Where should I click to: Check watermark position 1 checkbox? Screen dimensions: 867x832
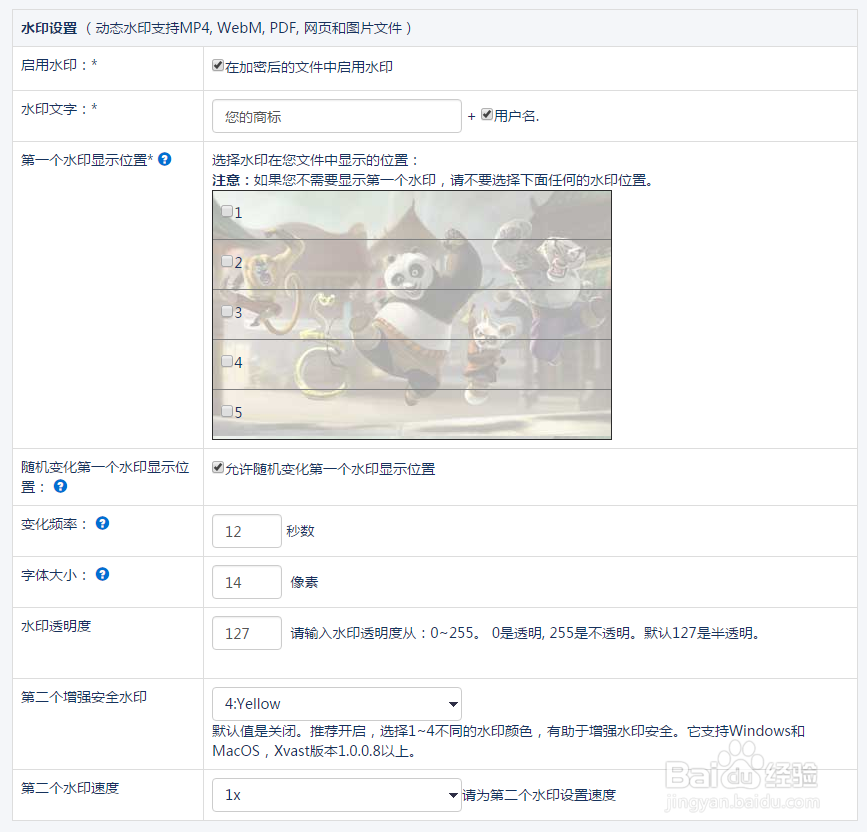tap(227, 211)
